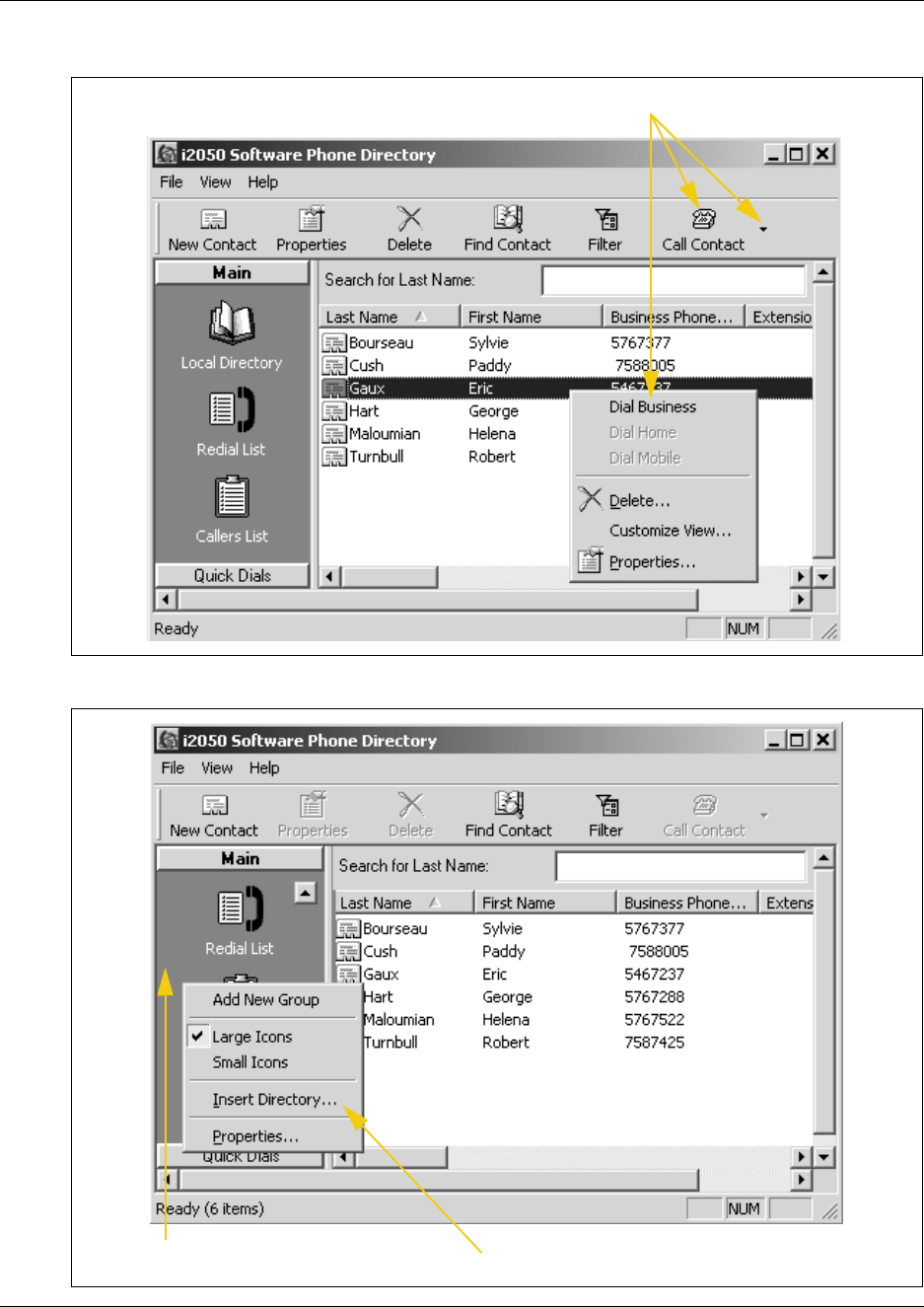Click app icon in top window title bar
This screenshot has width=924, height=1307.
[167, 154]
